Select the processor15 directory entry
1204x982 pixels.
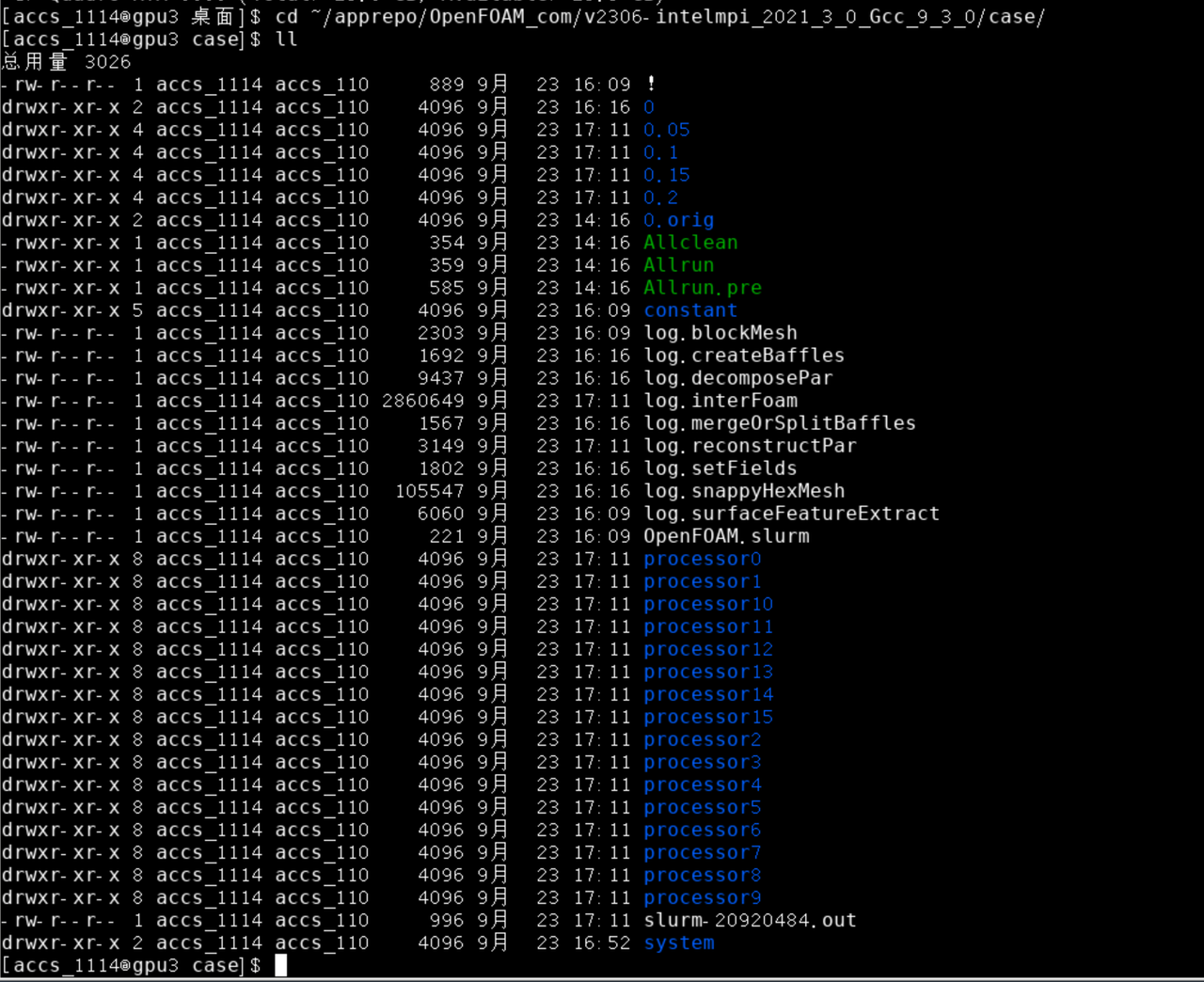[708, 717]
